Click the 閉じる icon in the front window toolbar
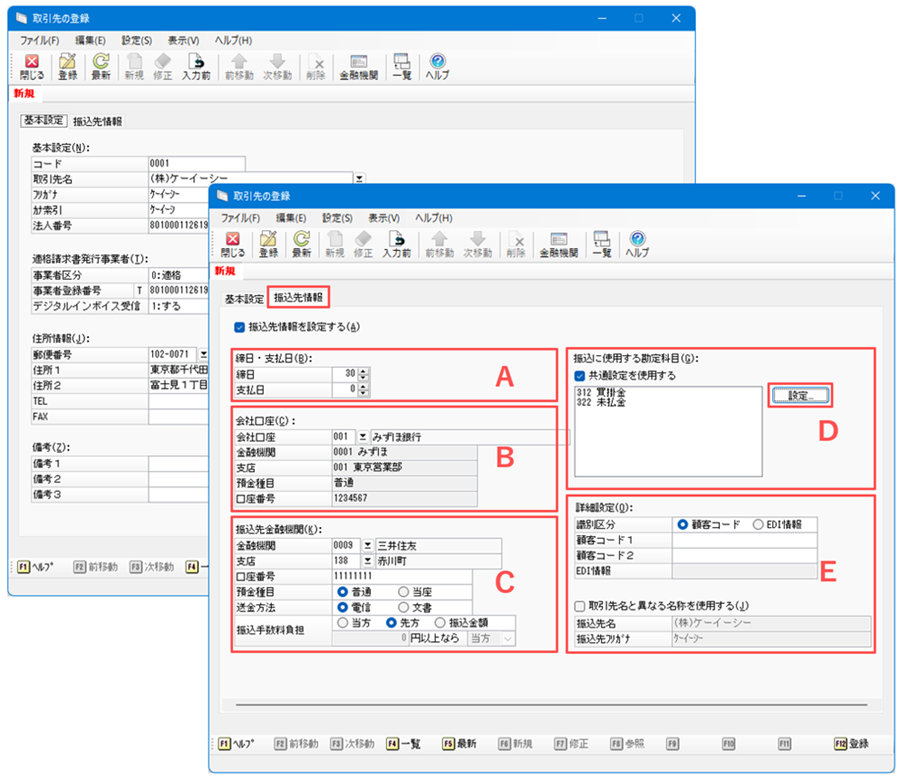 (x=231, y=243)
